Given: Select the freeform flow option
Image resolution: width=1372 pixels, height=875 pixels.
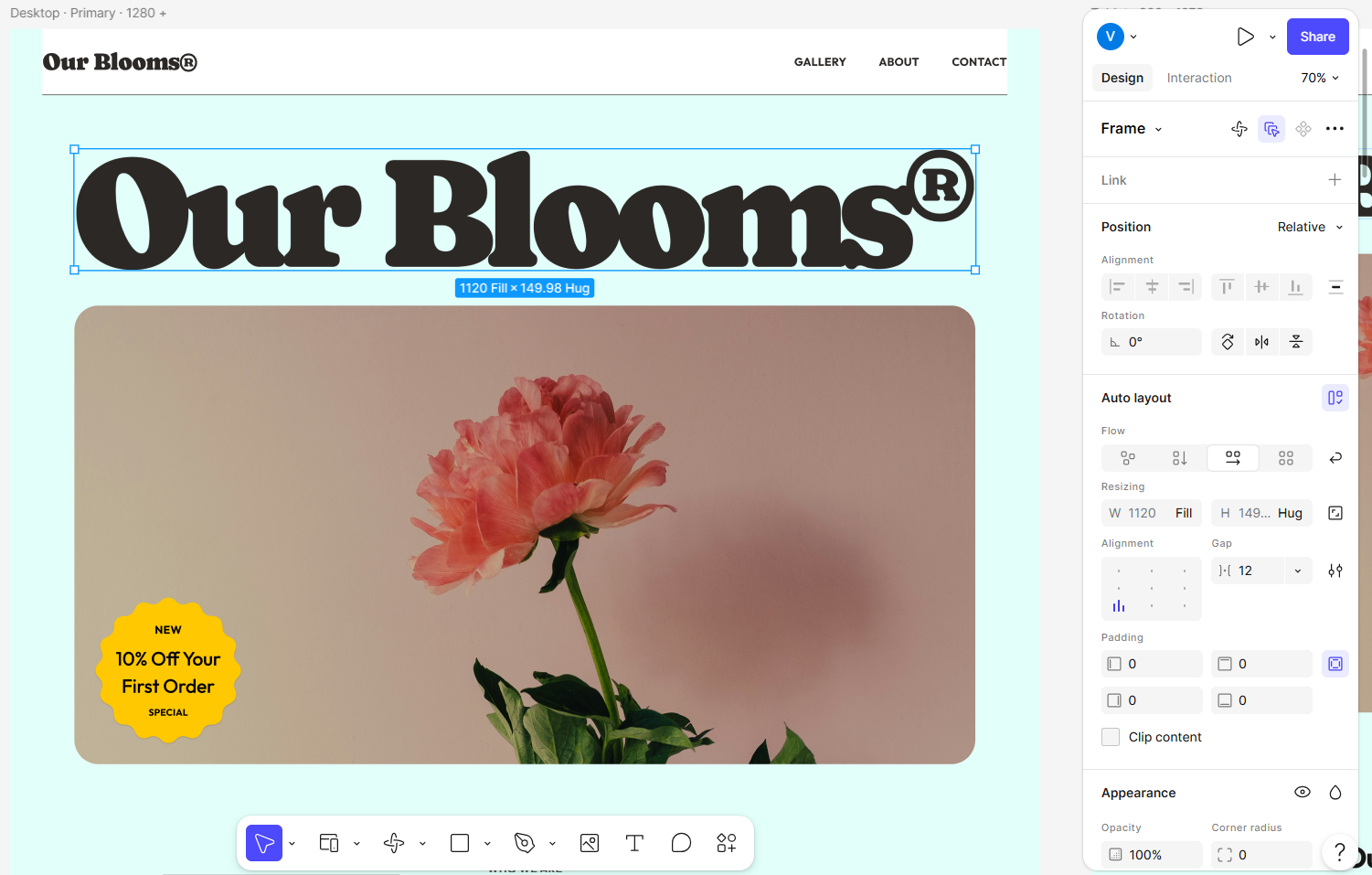Looking at the screenshot, I should tap(1128, 458).
